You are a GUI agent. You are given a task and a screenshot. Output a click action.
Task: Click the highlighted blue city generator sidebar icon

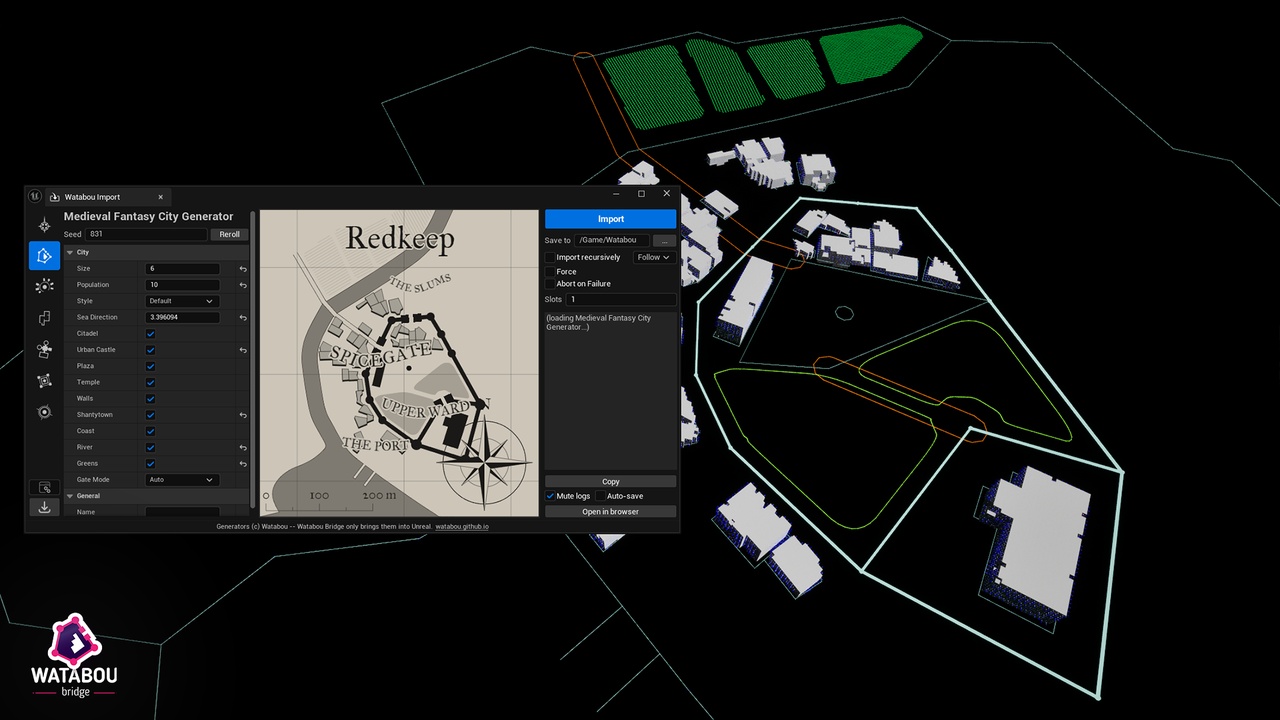click(44, 256)
